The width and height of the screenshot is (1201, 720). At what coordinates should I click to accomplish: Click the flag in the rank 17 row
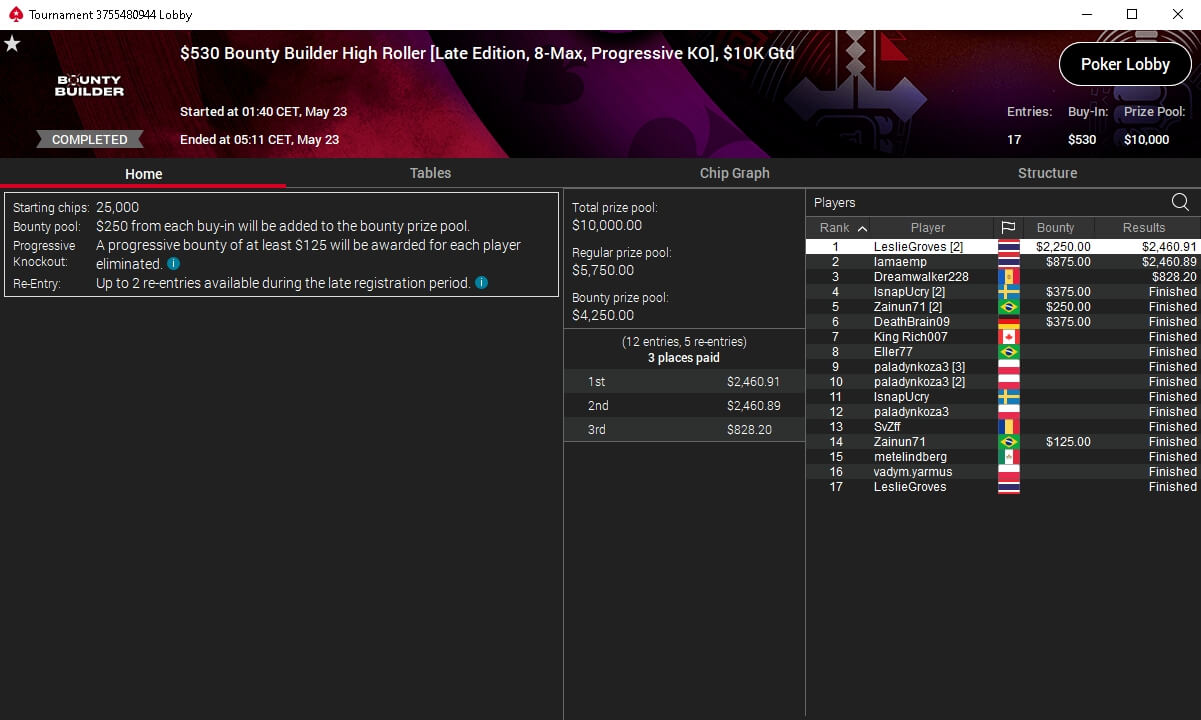point(1008,487)
